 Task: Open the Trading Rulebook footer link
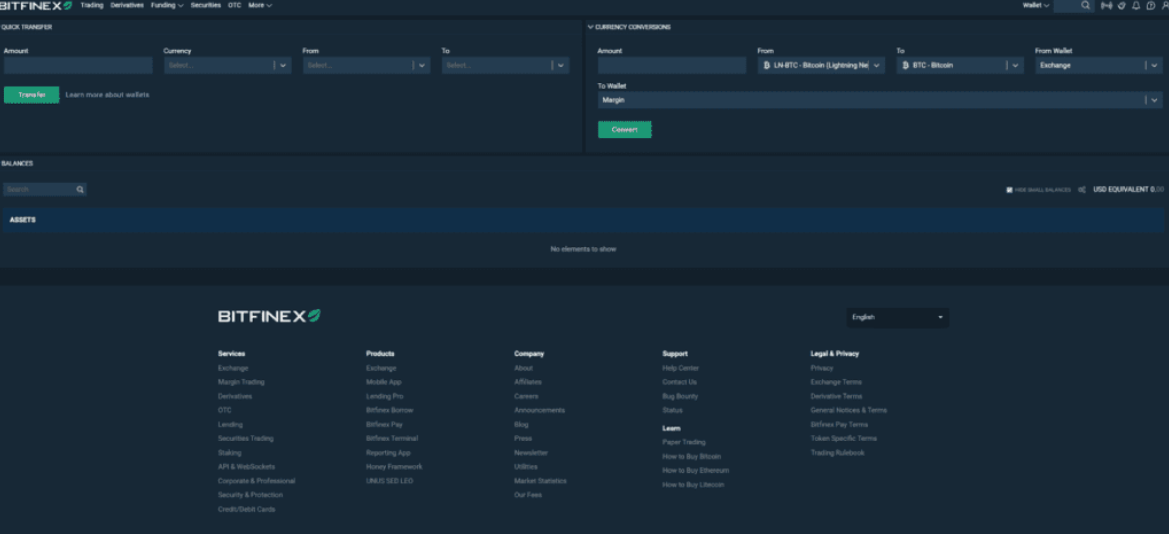[x=837, y=453]
